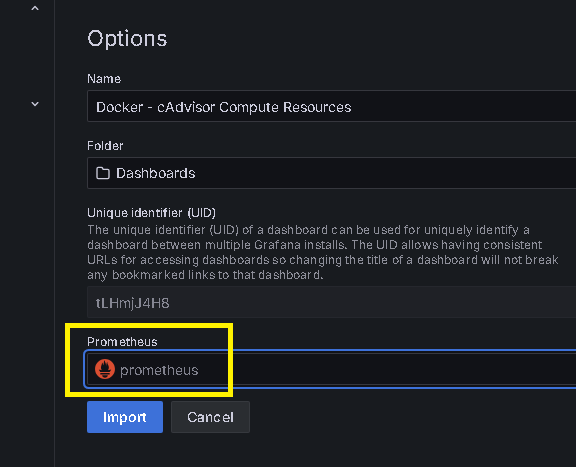Click the Options section heading
This screenshot has width=576, height=467.
tap(127, 39)
